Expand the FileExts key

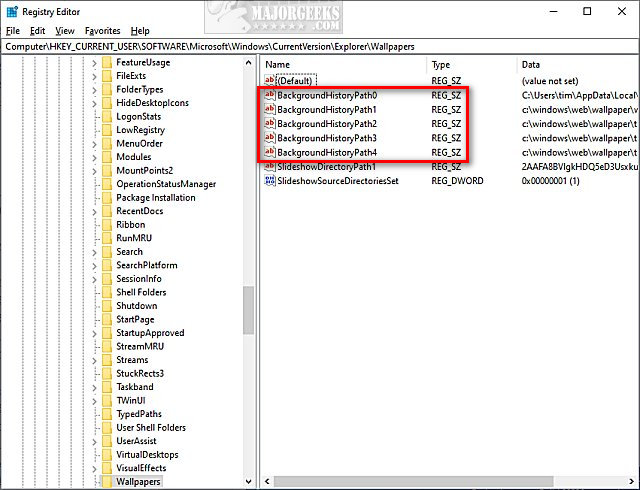[94, 76]
